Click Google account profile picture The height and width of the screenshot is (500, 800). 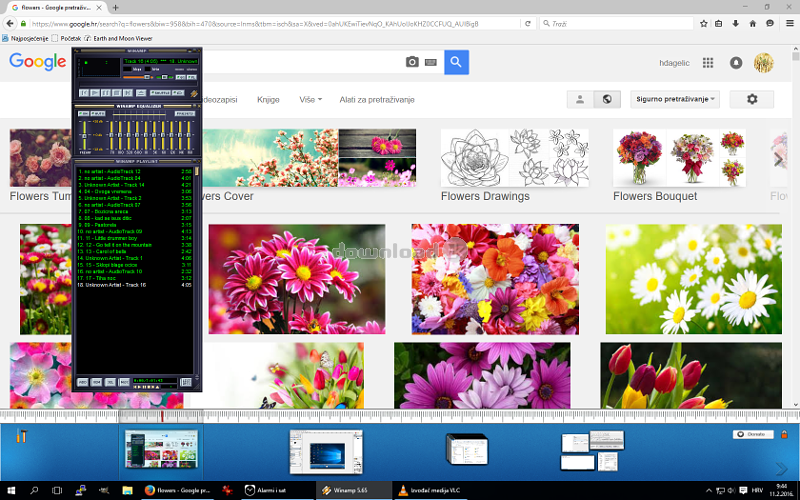764,63
